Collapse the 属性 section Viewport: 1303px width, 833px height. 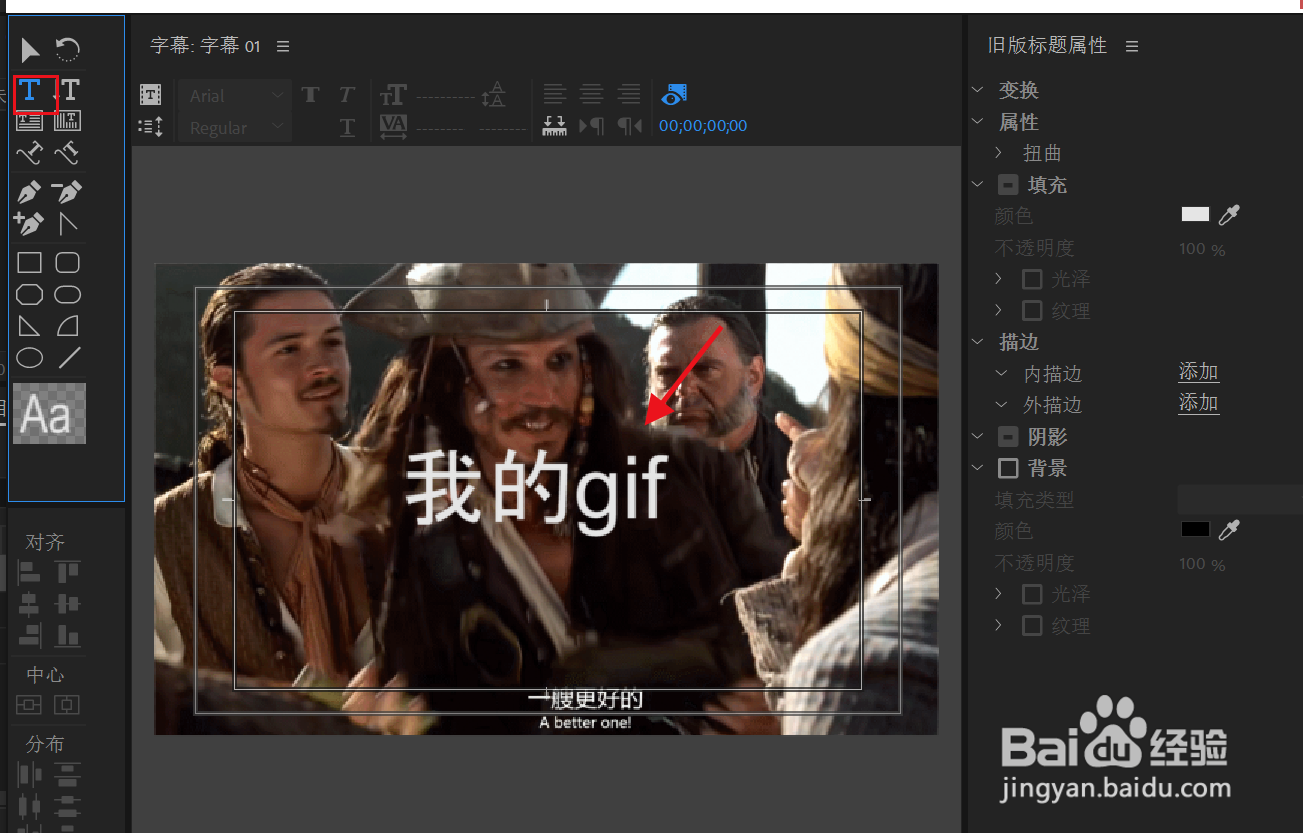coord(978,122)
